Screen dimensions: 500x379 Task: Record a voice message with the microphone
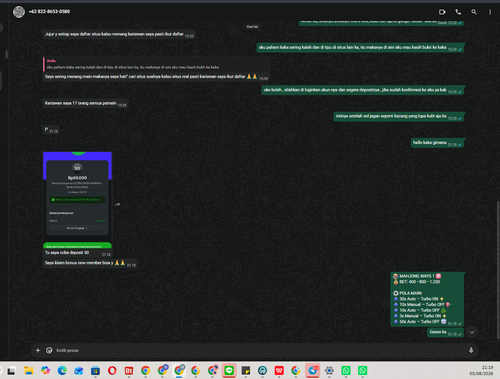(471, 350)
